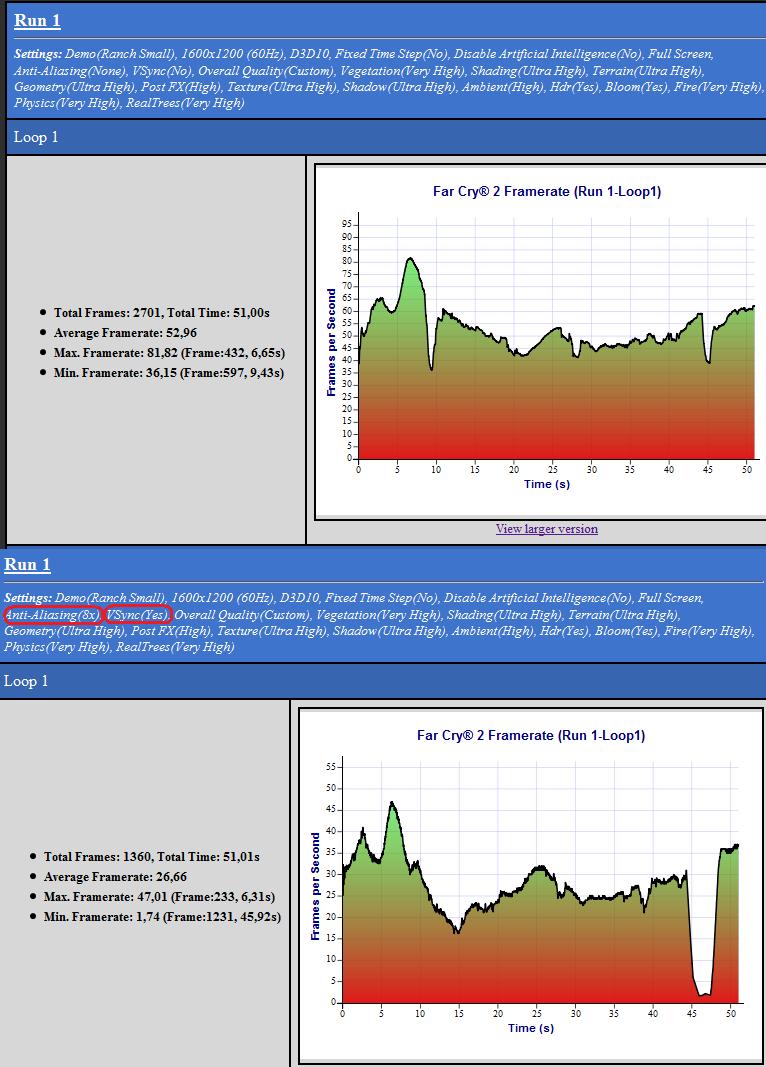
Task: Click 'Time (s)' label under the 95-scale chart
Action: point(547,484)
